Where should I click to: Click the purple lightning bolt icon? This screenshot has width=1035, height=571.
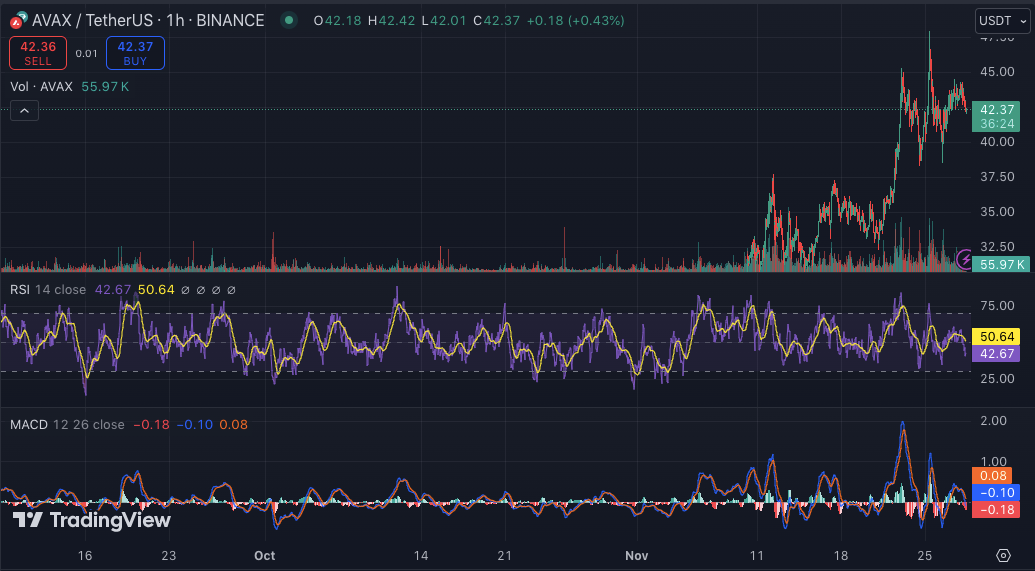pyautogui.click(x=964, y=258)
